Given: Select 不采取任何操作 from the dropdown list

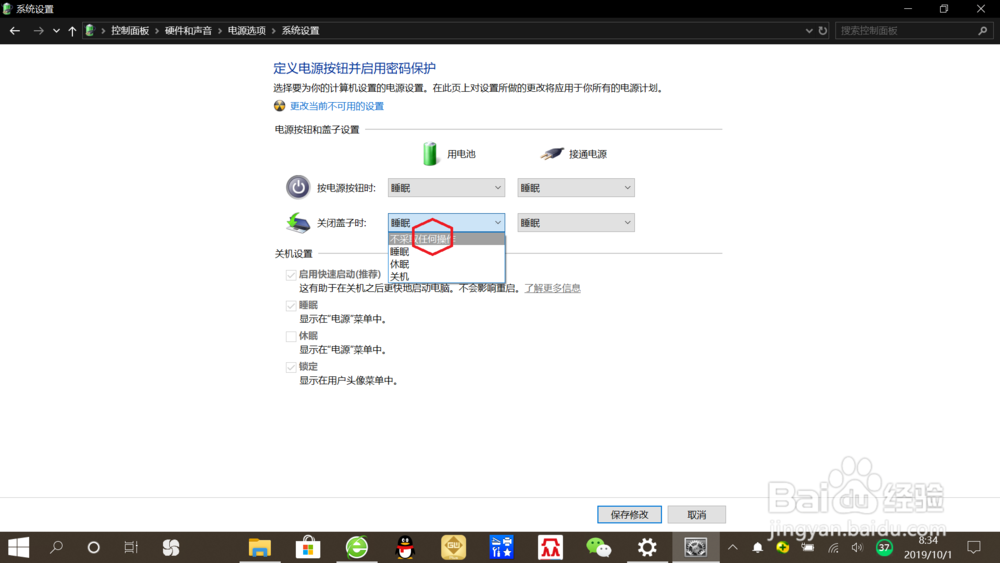Looking at the screenshot, I should [446, 239].
